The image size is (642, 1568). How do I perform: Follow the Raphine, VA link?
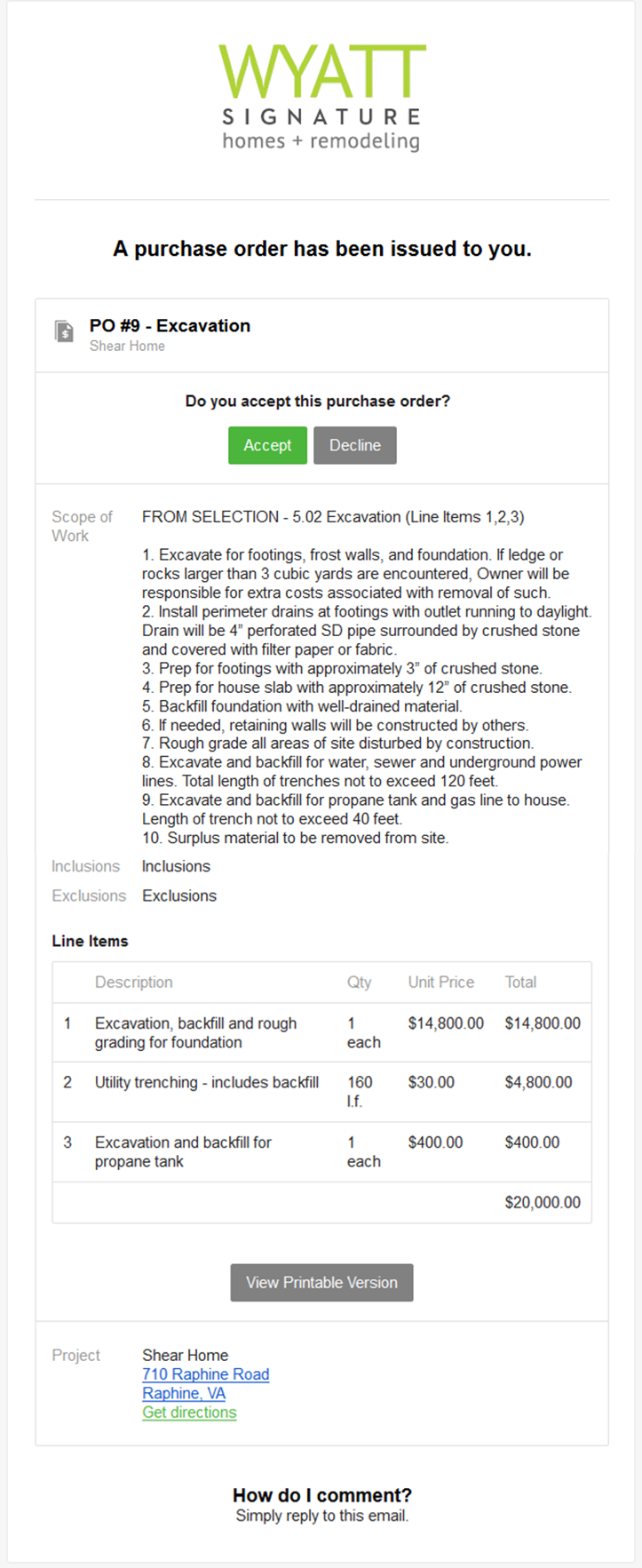click(x=184, y=1393)
